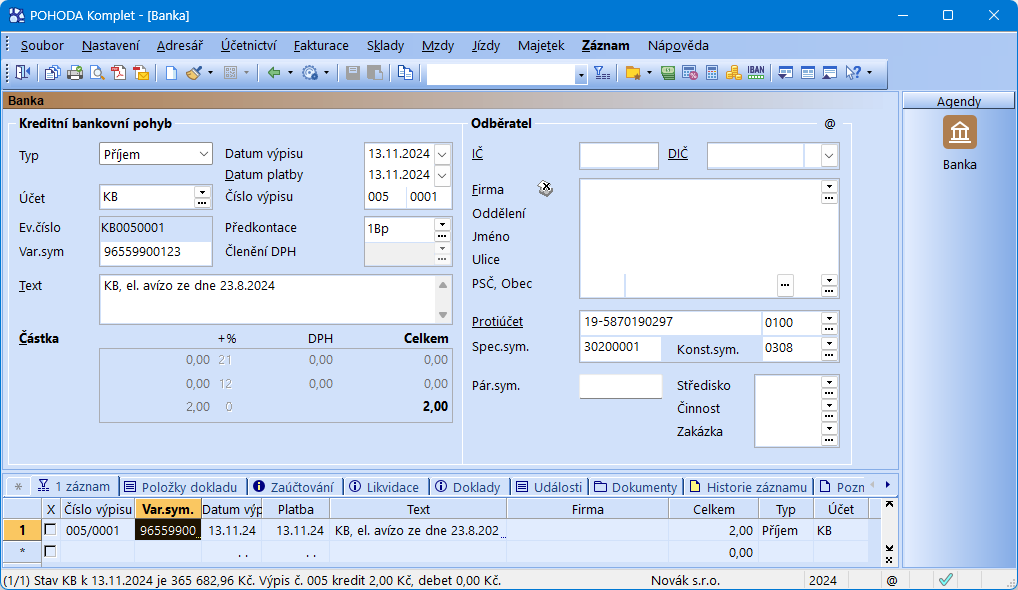Click the calculator with percent icon
The height and width of the screenshot is (590, 1018).
689,73
